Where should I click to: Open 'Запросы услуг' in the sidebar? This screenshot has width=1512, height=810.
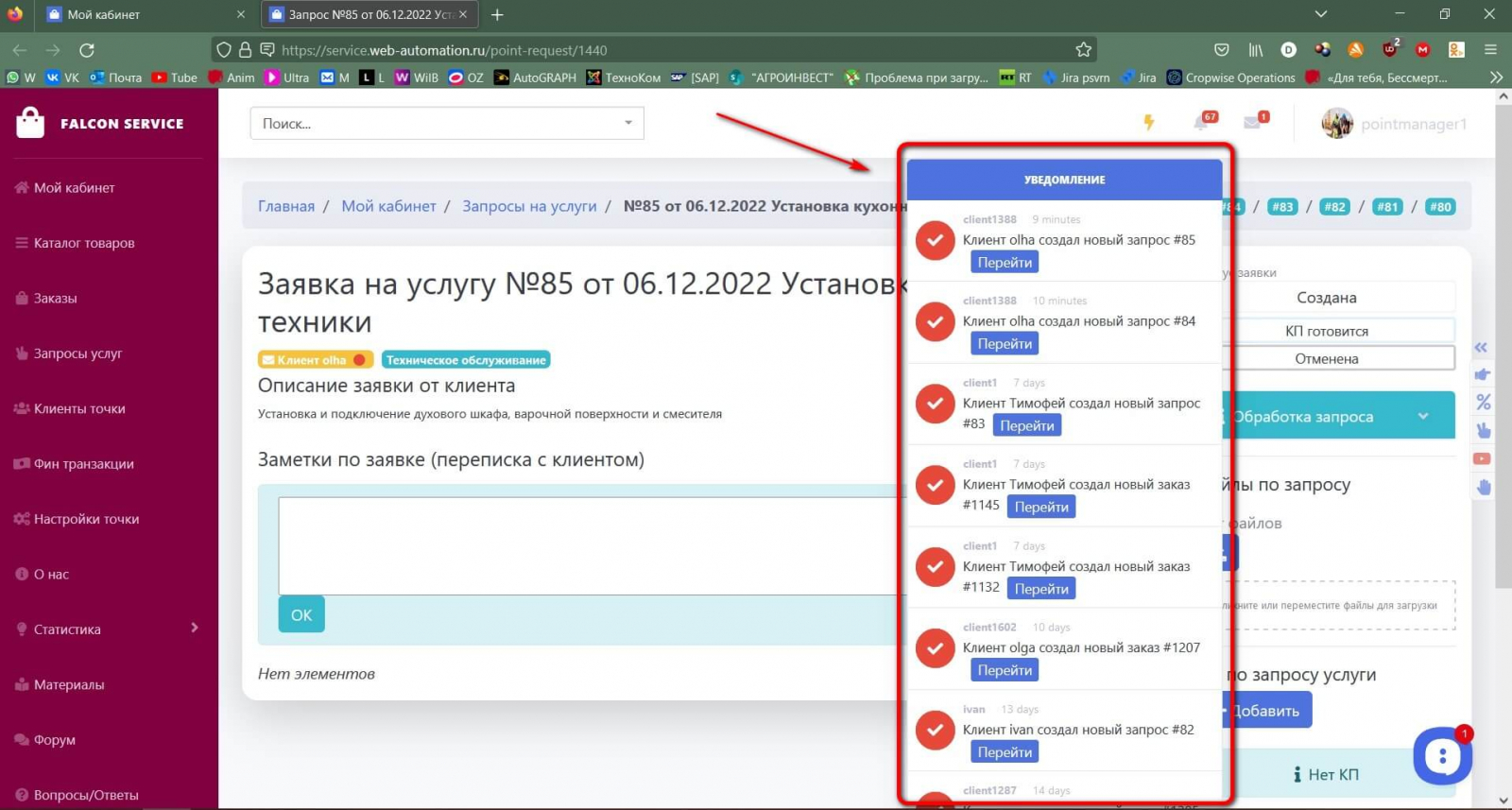(x=77, y=353)
